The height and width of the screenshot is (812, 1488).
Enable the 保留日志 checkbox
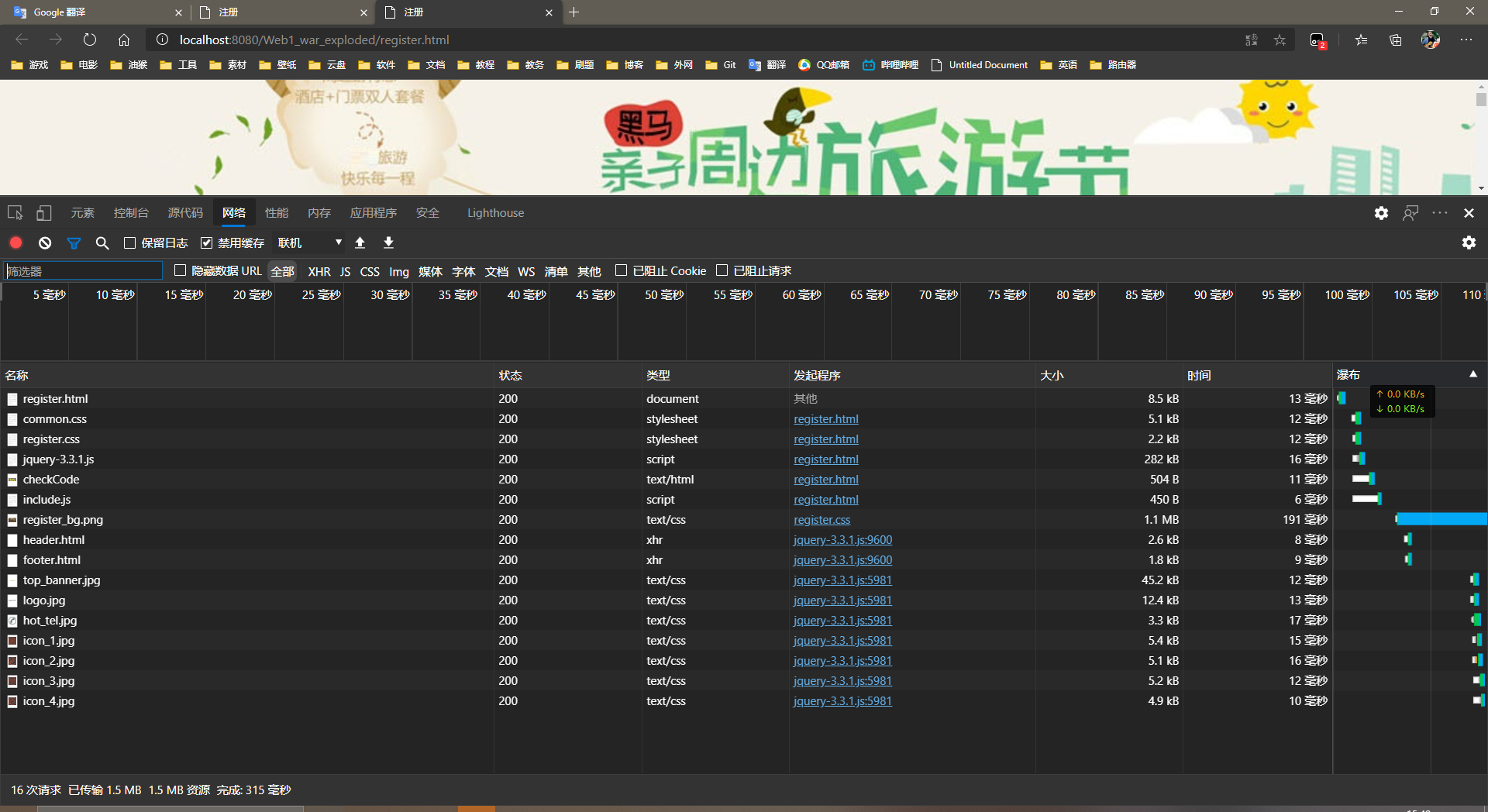pyautogui.click(x=129, y=243)
